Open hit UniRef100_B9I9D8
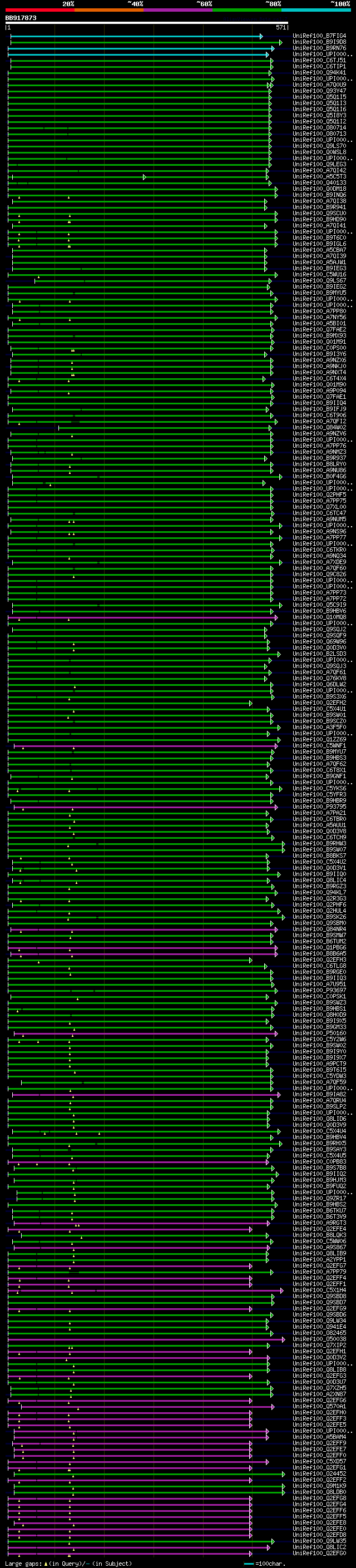This screenshot has width=356, height=1568. click(319, 43)
